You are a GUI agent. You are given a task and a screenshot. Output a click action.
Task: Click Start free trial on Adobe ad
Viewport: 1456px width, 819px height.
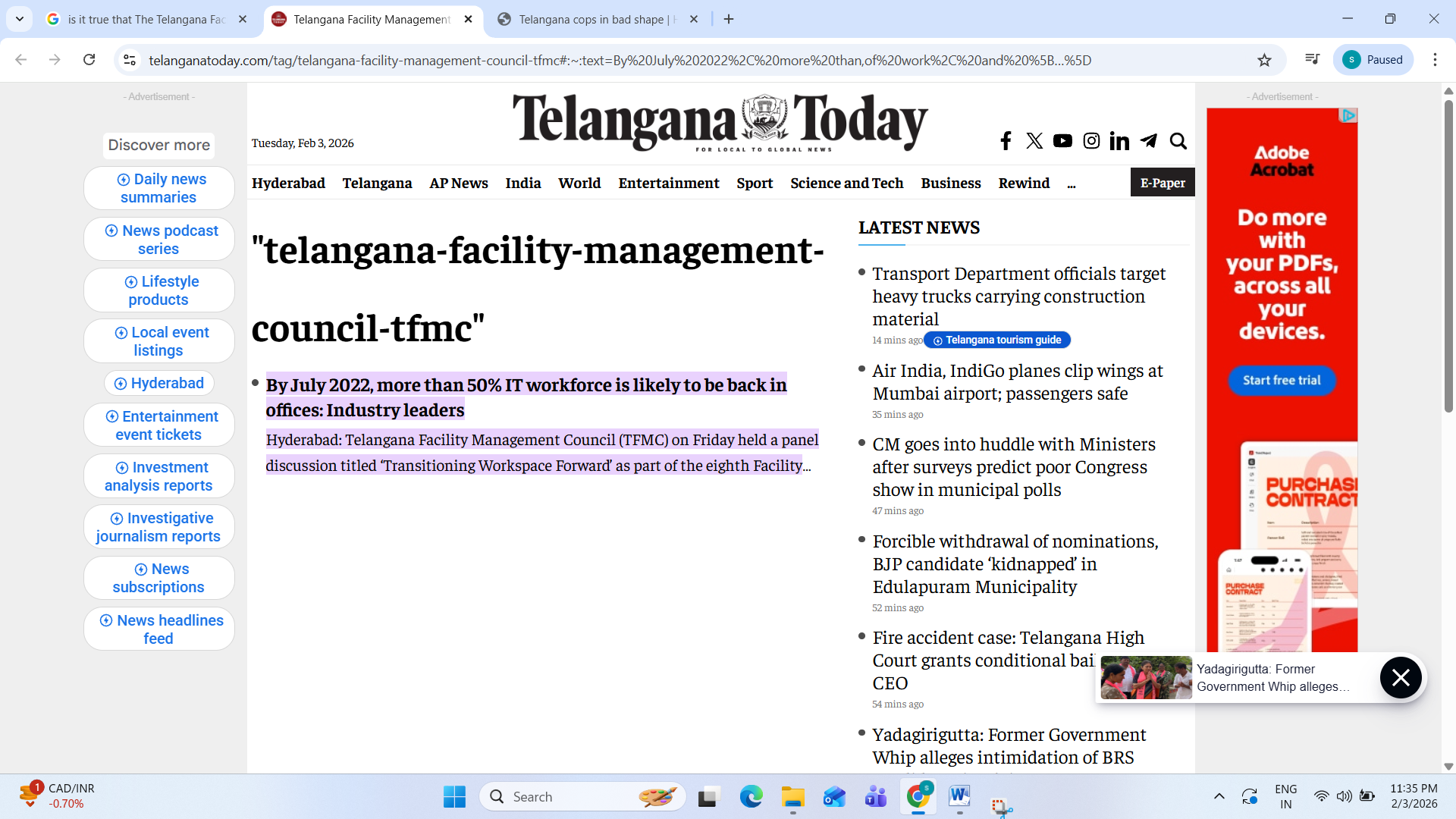1282,381
